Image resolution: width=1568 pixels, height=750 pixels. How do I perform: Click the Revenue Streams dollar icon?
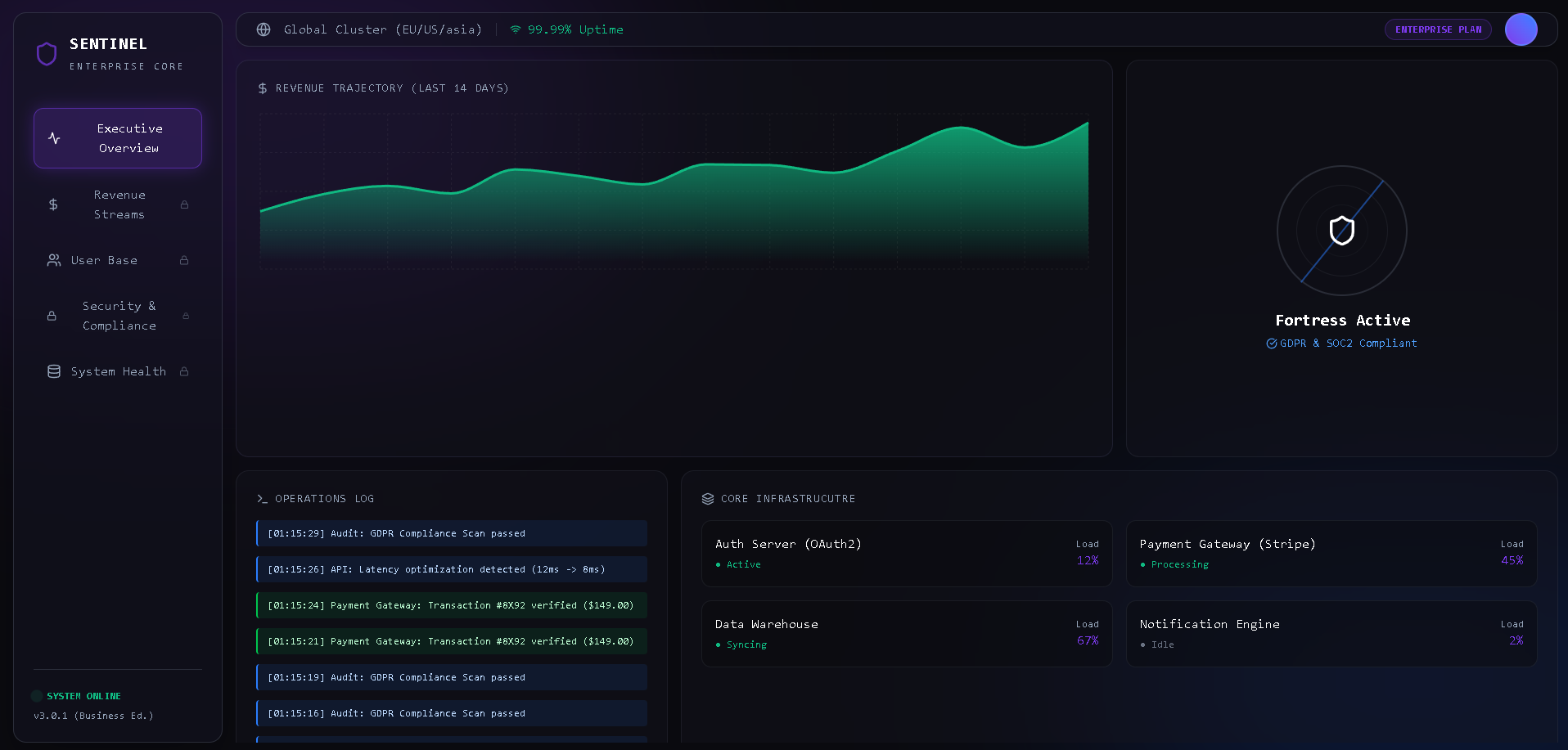coord(53,204)
